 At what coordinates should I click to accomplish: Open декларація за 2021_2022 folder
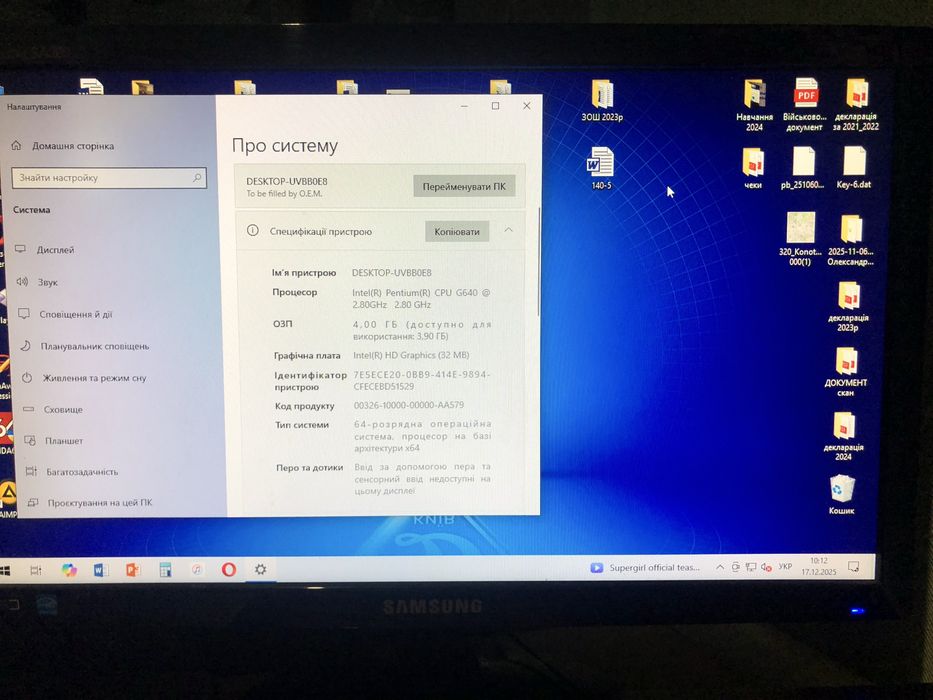pos(856,105)
